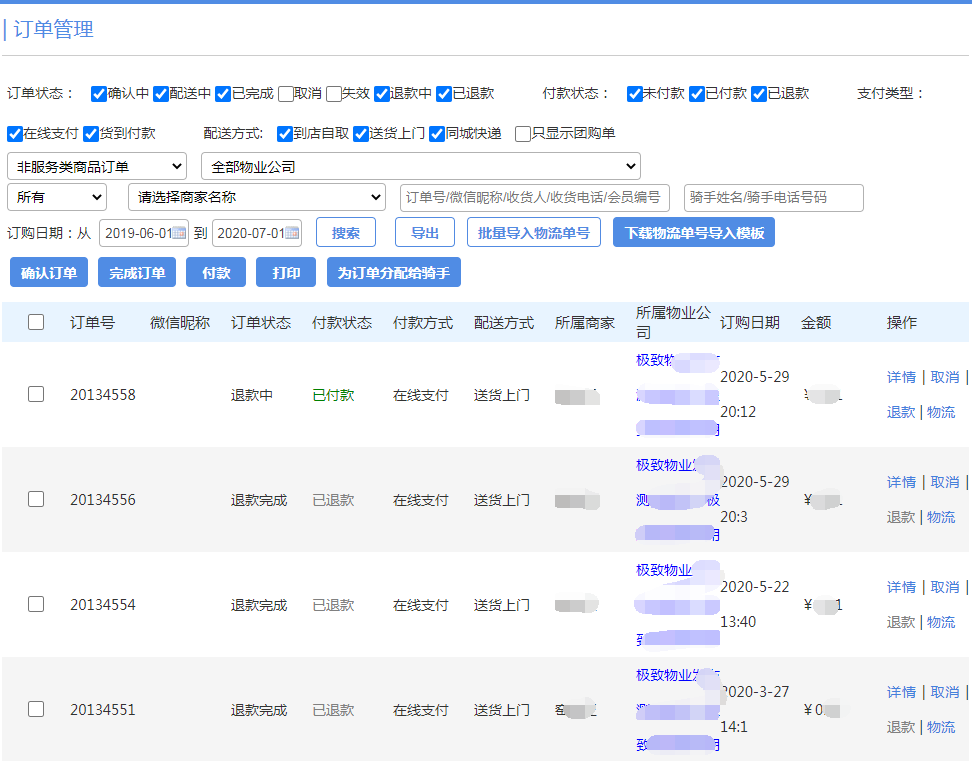This screenshot has height=761, width=972.
Task: Click order number 20134558 text
Action: [103, 395]
